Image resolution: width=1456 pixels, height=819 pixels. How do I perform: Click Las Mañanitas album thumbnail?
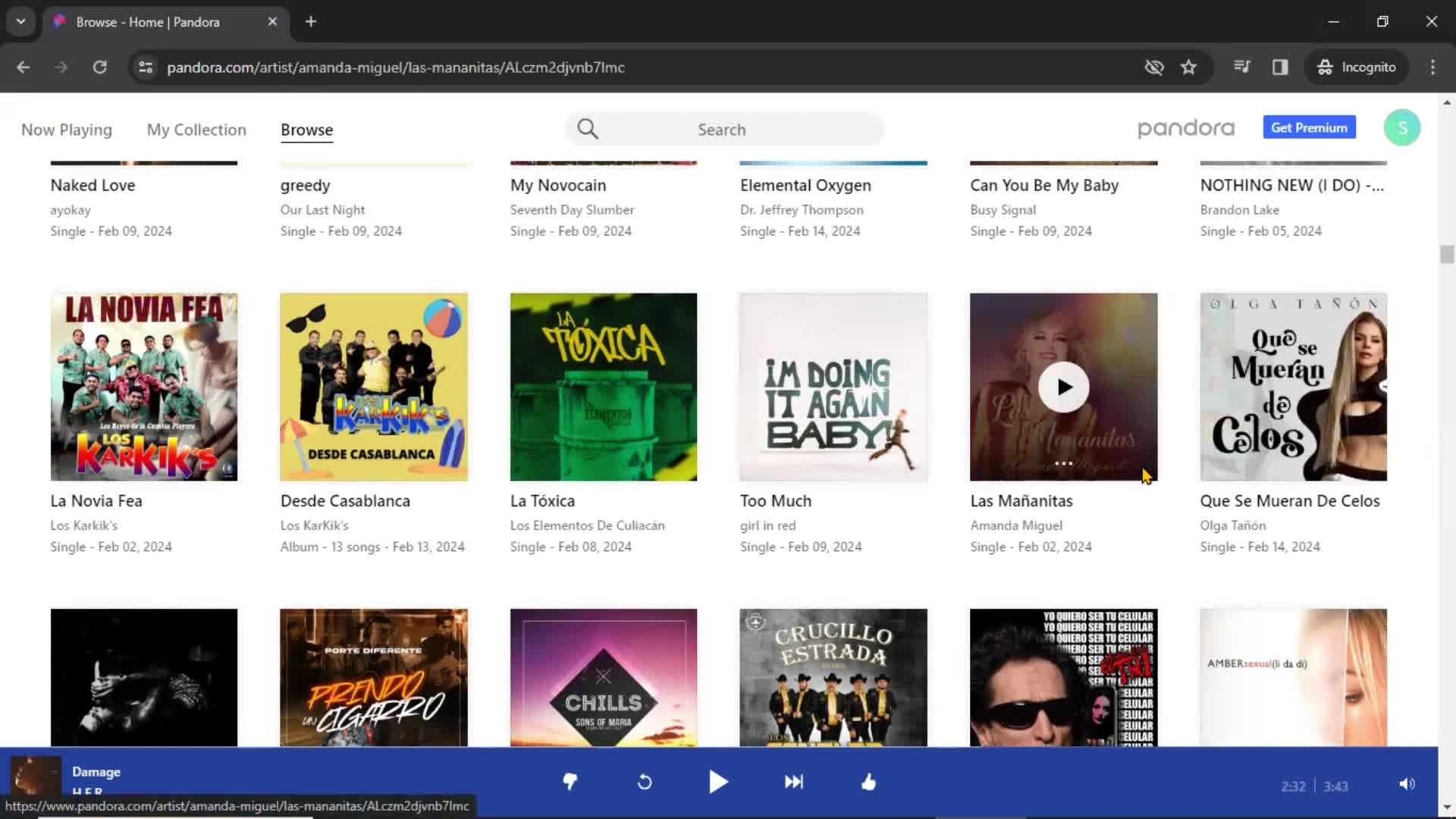(1063, 387)
